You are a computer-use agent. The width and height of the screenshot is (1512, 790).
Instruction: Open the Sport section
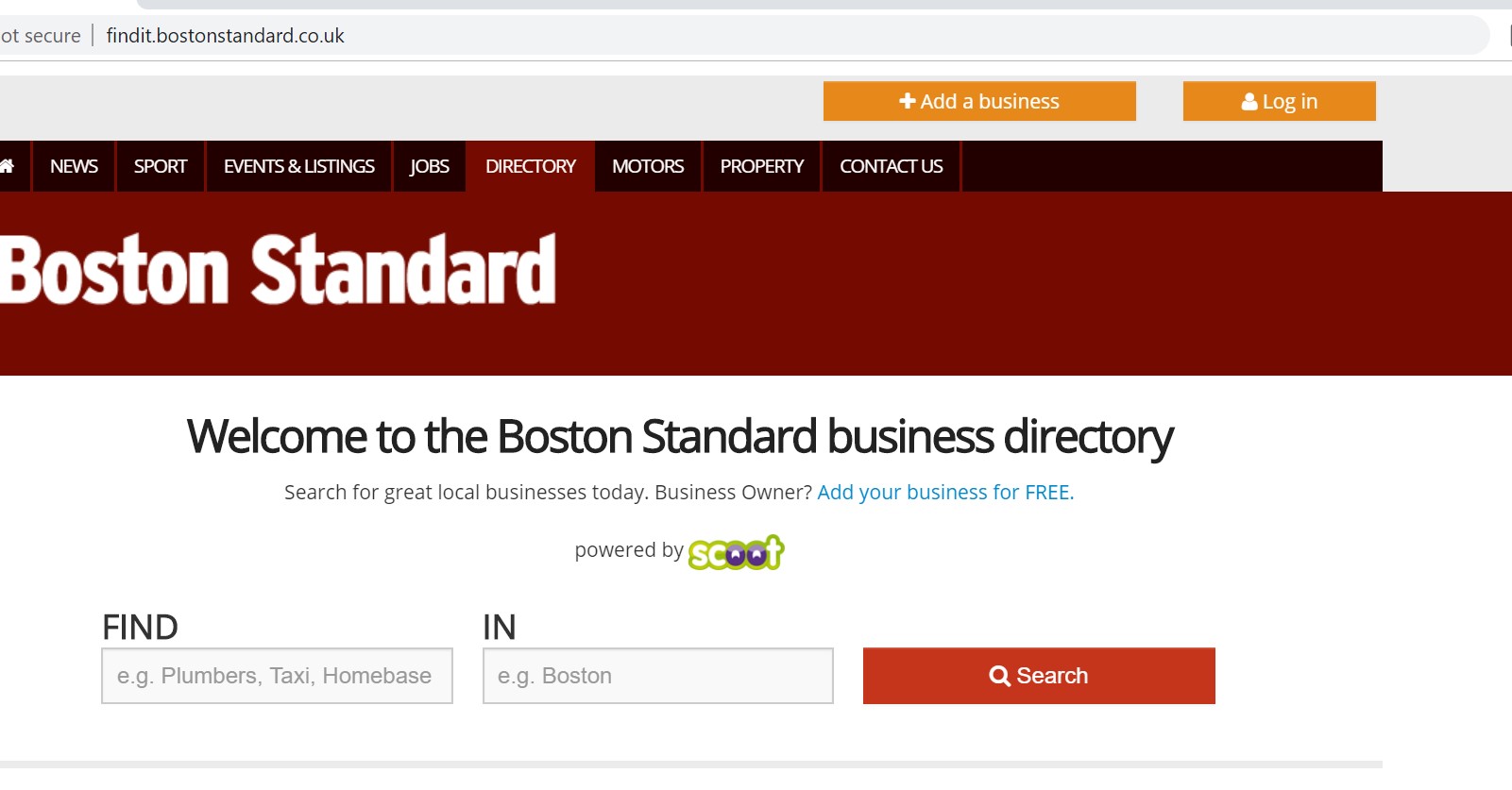click(161, 166)
